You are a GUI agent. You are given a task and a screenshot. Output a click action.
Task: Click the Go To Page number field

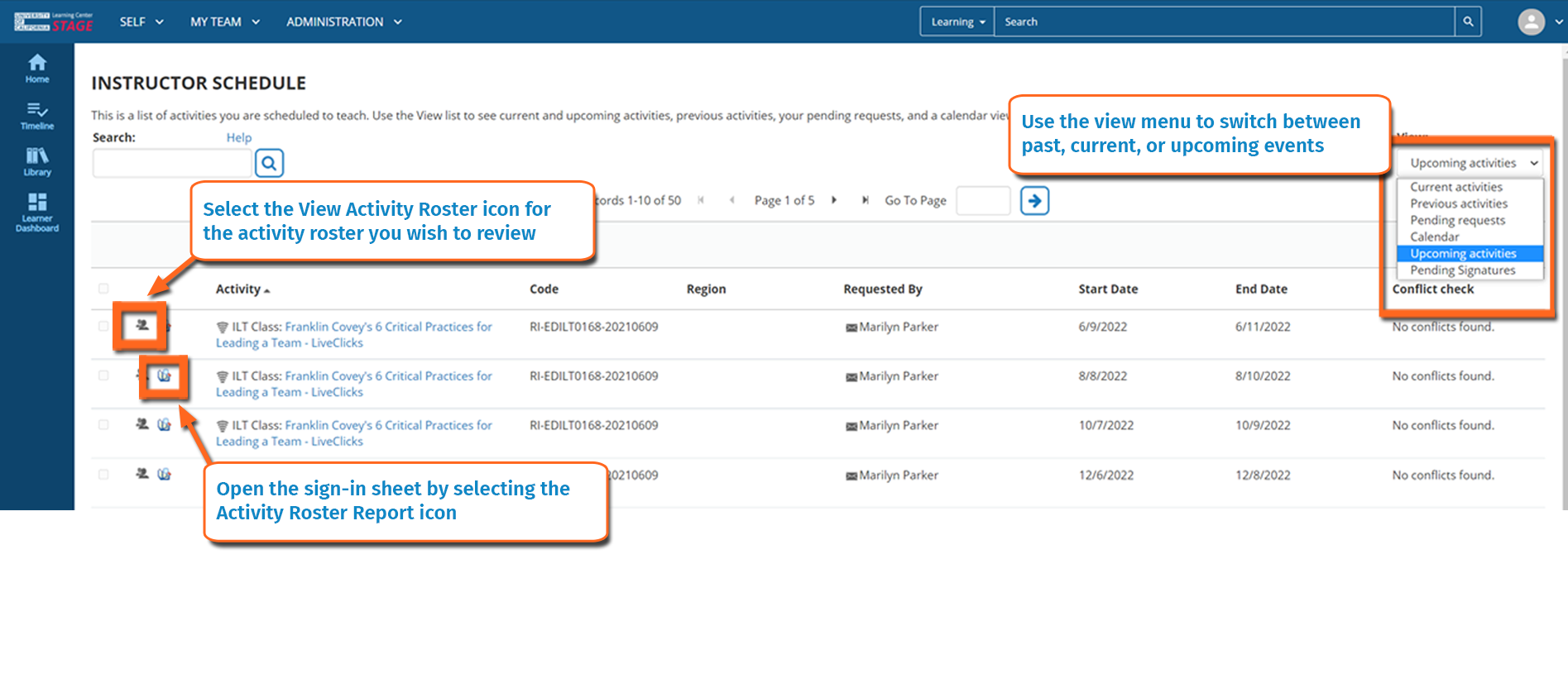pyautogui.click(x=983, y=201)
